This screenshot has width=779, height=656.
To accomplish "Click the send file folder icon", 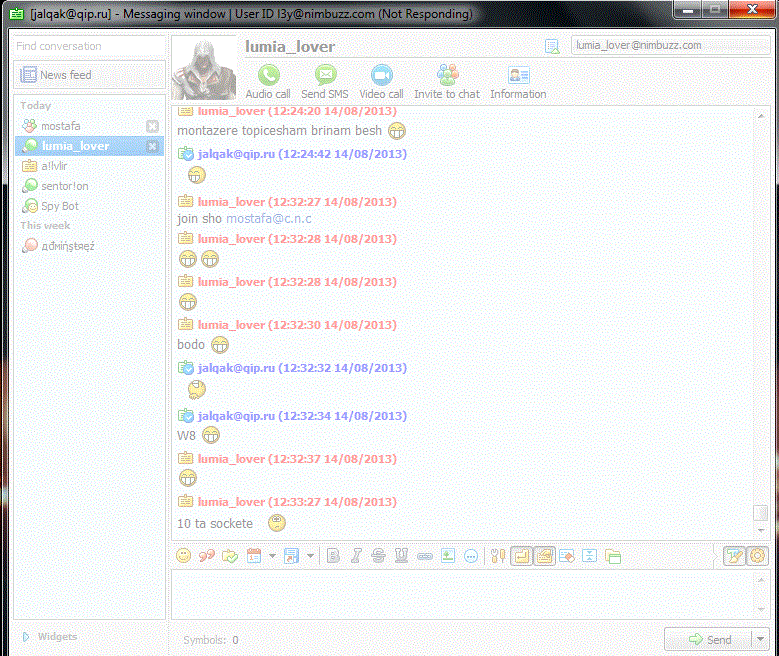I will tap(230, 556).
